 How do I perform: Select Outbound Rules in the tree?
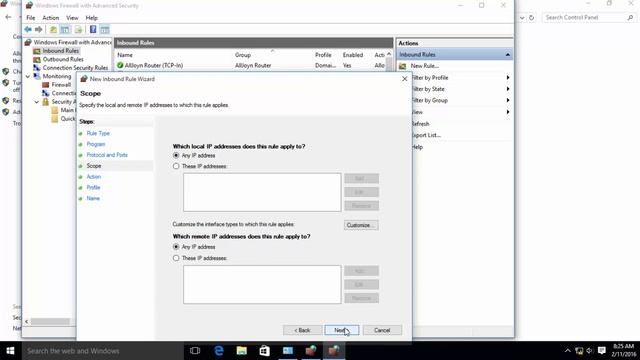pyautogui.click(x=63, y=59)
